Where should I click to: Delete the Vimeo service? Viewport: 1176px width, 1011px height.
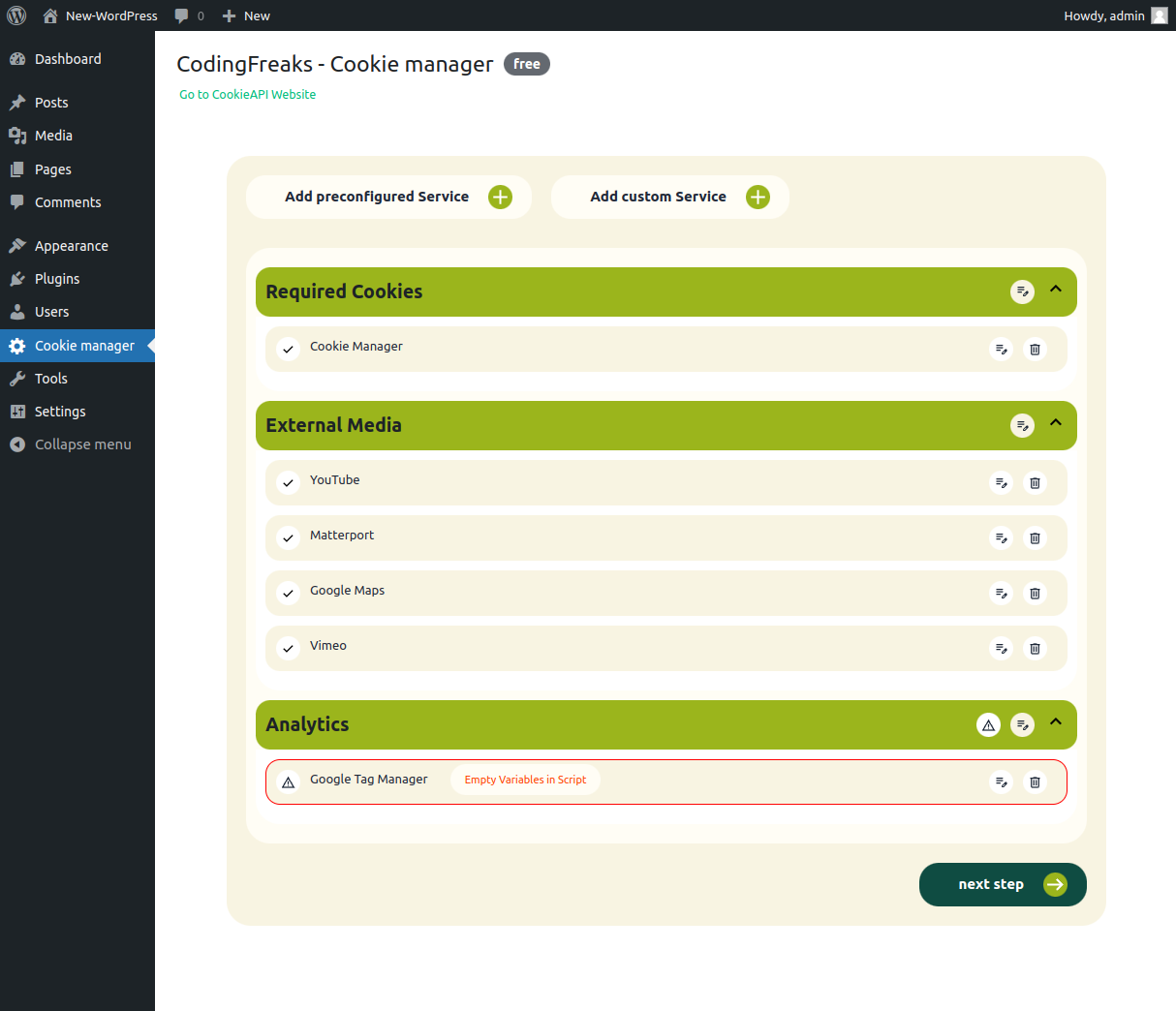click(x=1035, y=649)
